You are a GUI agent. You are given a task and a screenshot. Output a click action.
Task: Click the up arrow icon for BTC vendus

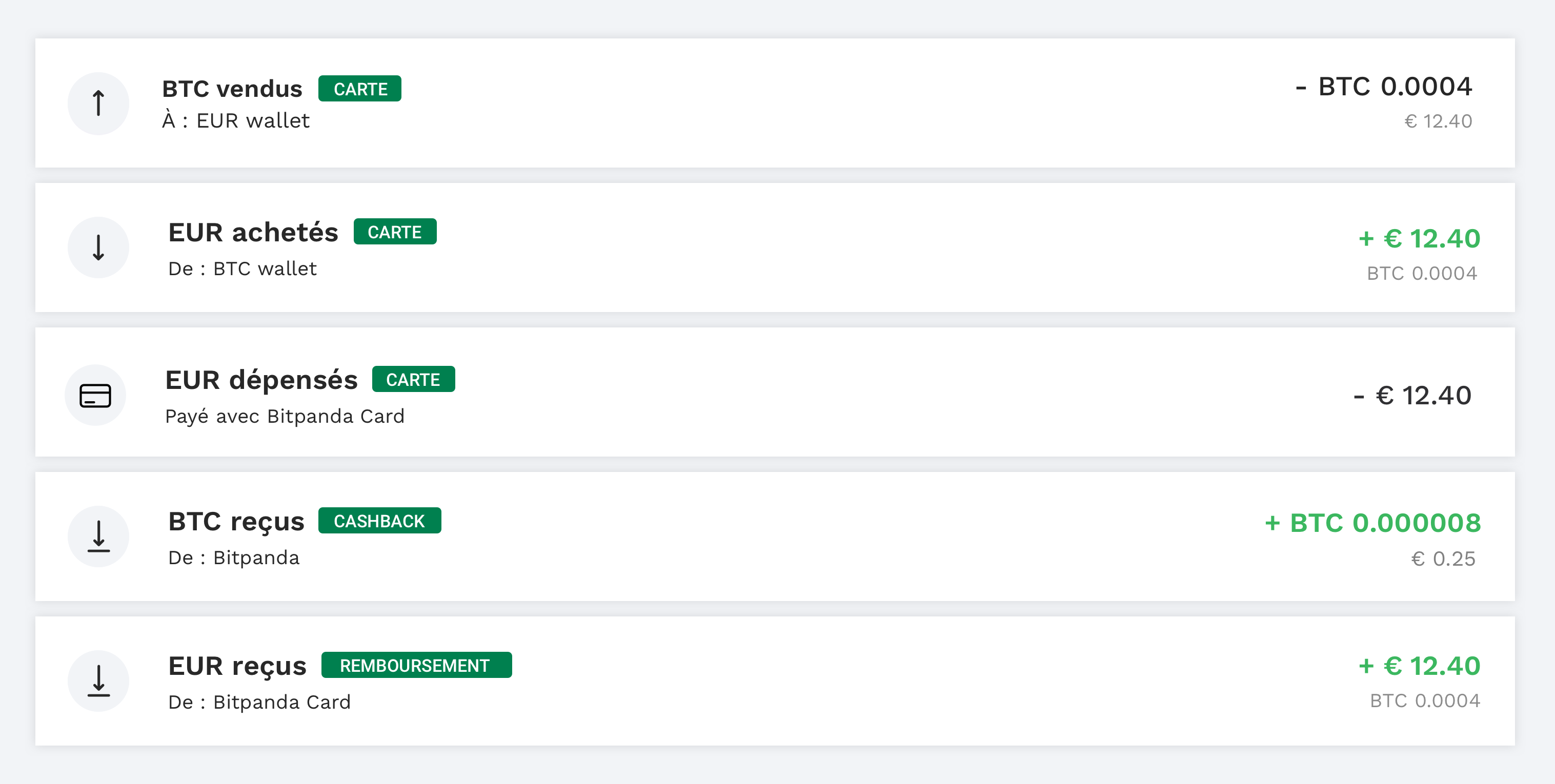click(98, 103)
